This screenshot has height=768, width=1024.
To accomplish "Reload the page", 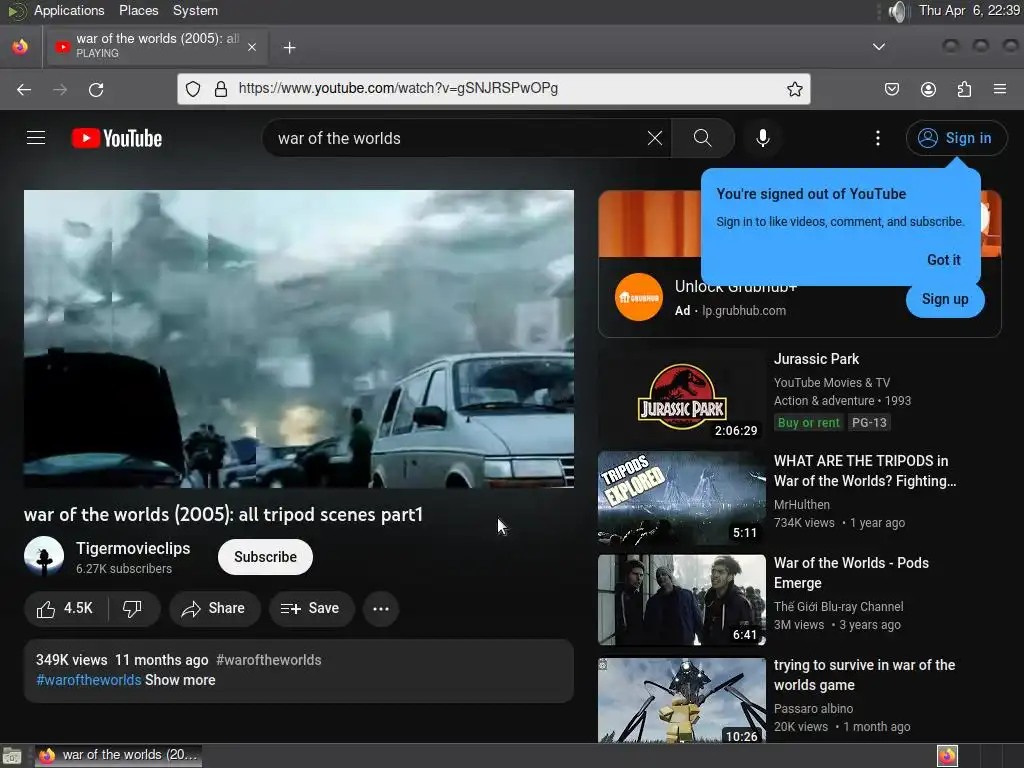I will [96, 89].
